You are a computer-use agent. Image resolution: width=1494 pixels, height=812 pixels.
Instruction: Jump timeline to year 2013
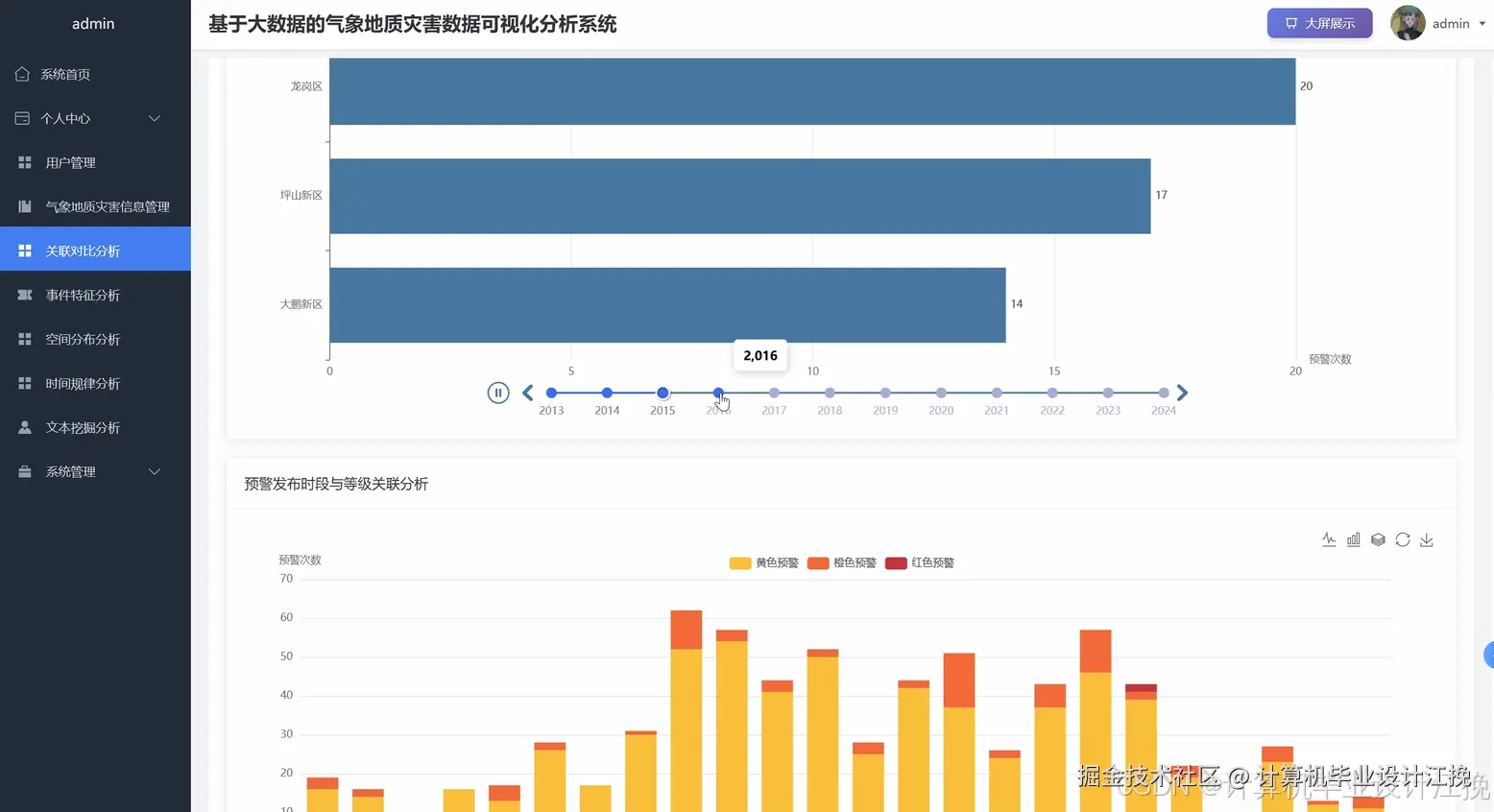pos(551,393)
